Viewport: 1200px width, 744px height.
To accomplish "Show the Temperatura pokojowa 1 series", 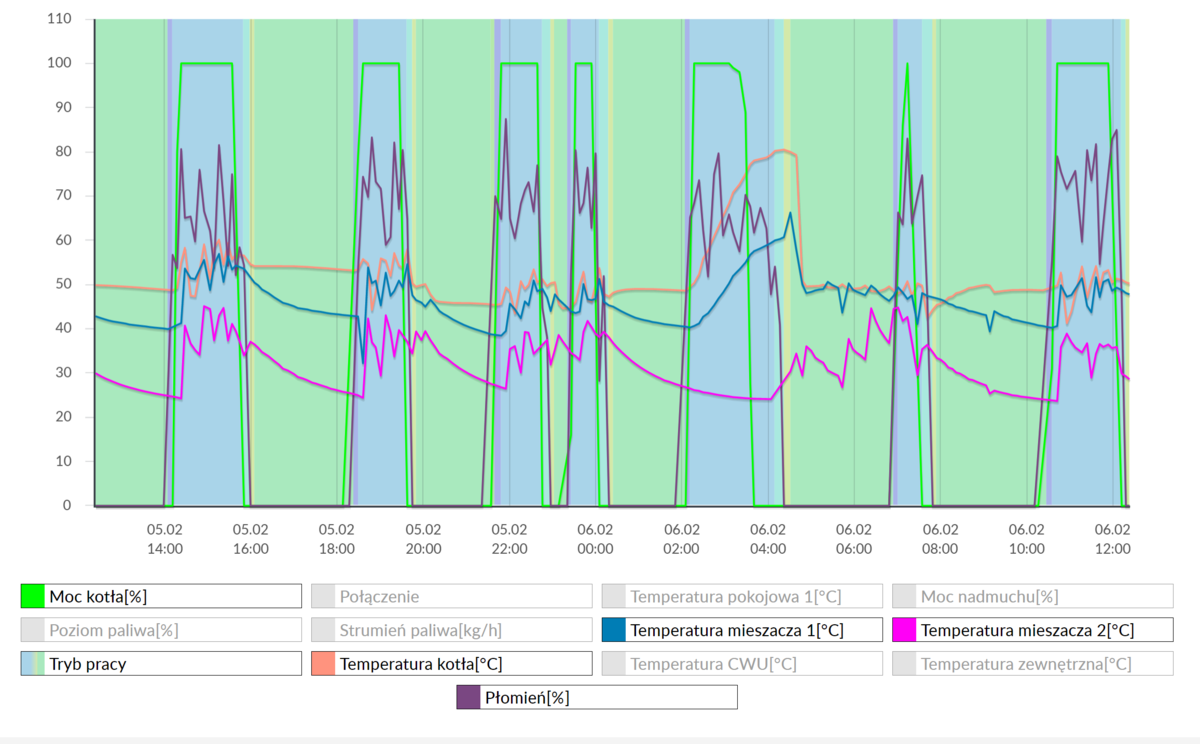I will pos(735,596).
